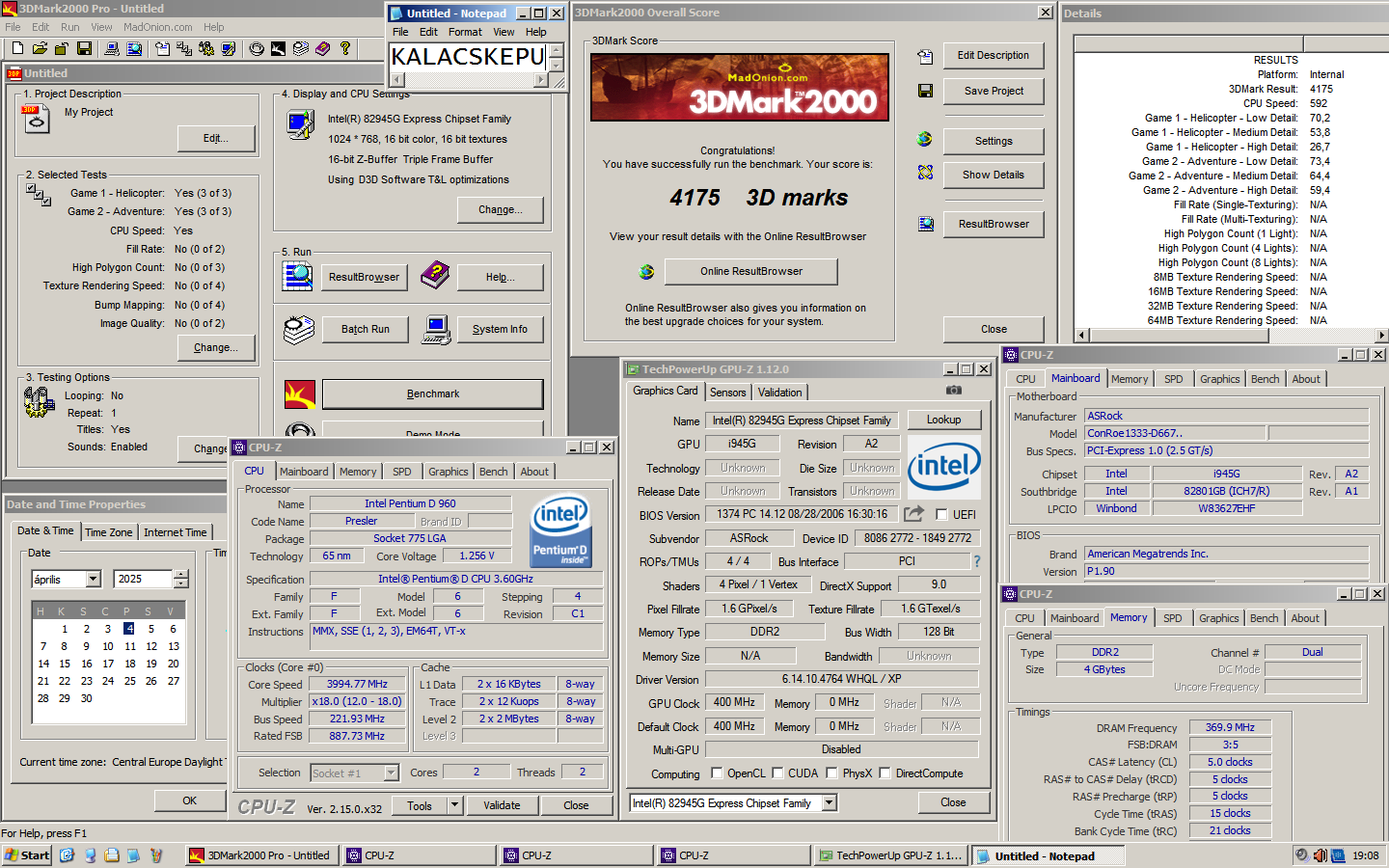The width and height of the screenshot is (1389, 868).
Task: Click the icon beside Settings in Overall Score
Action: [925, 140]
